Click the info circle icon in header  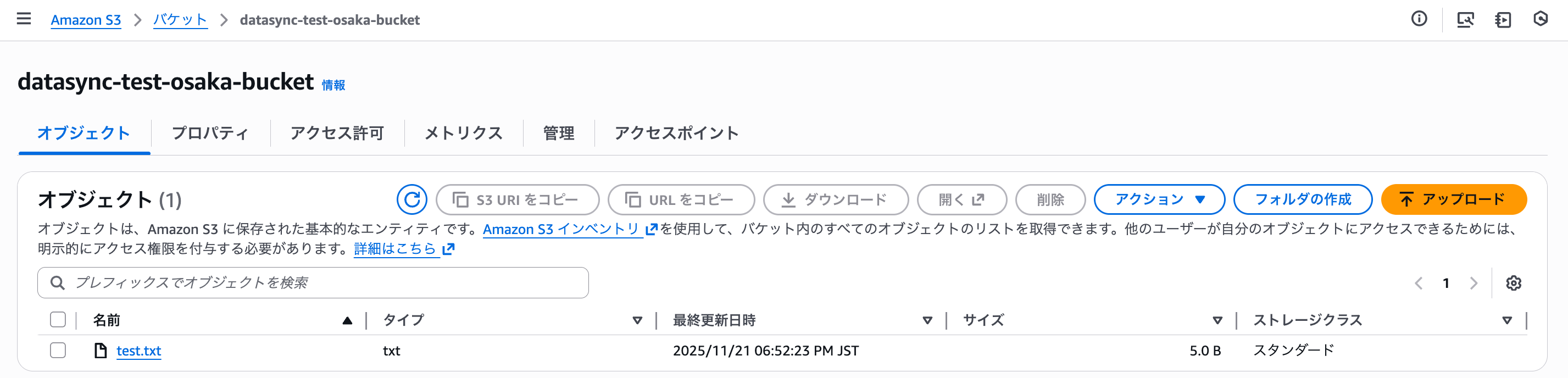(1419, 19)
